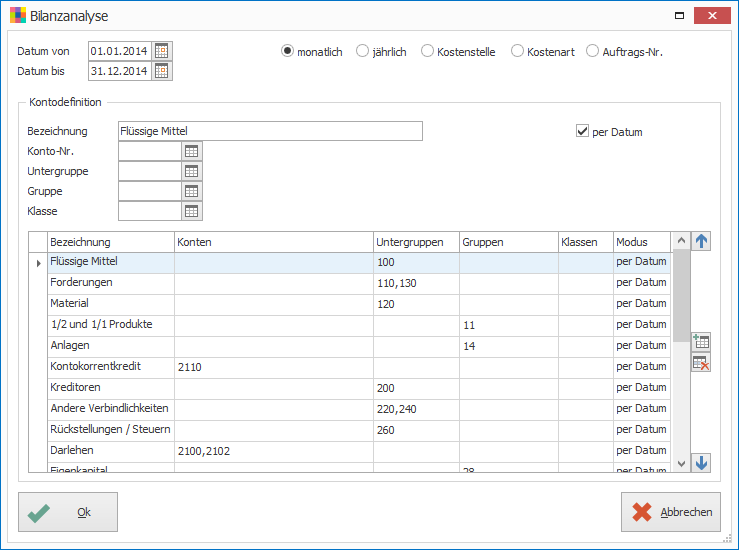739x550 pixels.
Task: Delete table row with red X icon
Action: pyautogui.click(x=701, y=362)
